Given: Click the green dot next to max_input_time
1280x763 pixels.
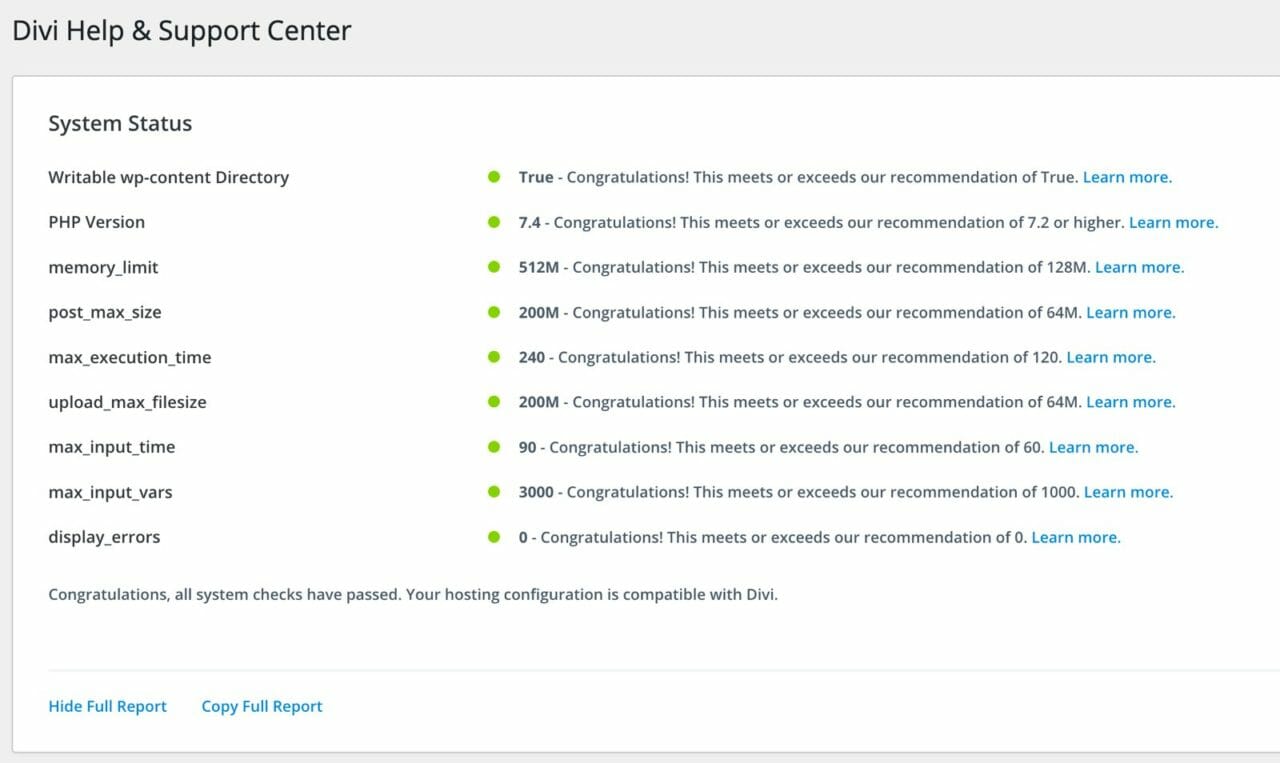Looking at the screenshot, I should [494, 447].
